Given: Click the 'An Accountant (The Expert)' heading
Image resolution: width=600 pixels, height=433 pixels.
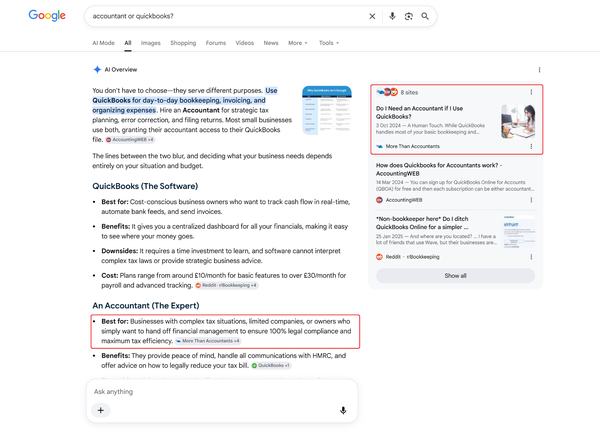Looking at the screenshot, I should (x=146, y=306).
